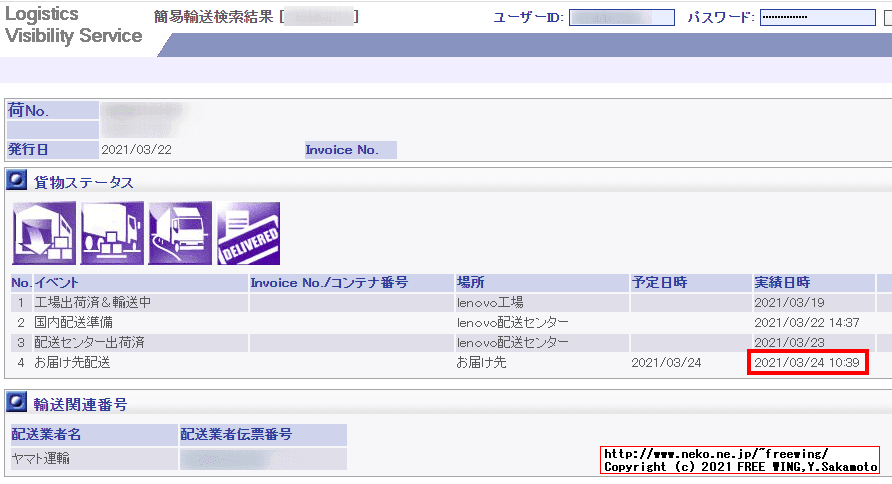Click the 輸送関連番号 section header icon
Screen dimensions: 892x484
point(17,403)
